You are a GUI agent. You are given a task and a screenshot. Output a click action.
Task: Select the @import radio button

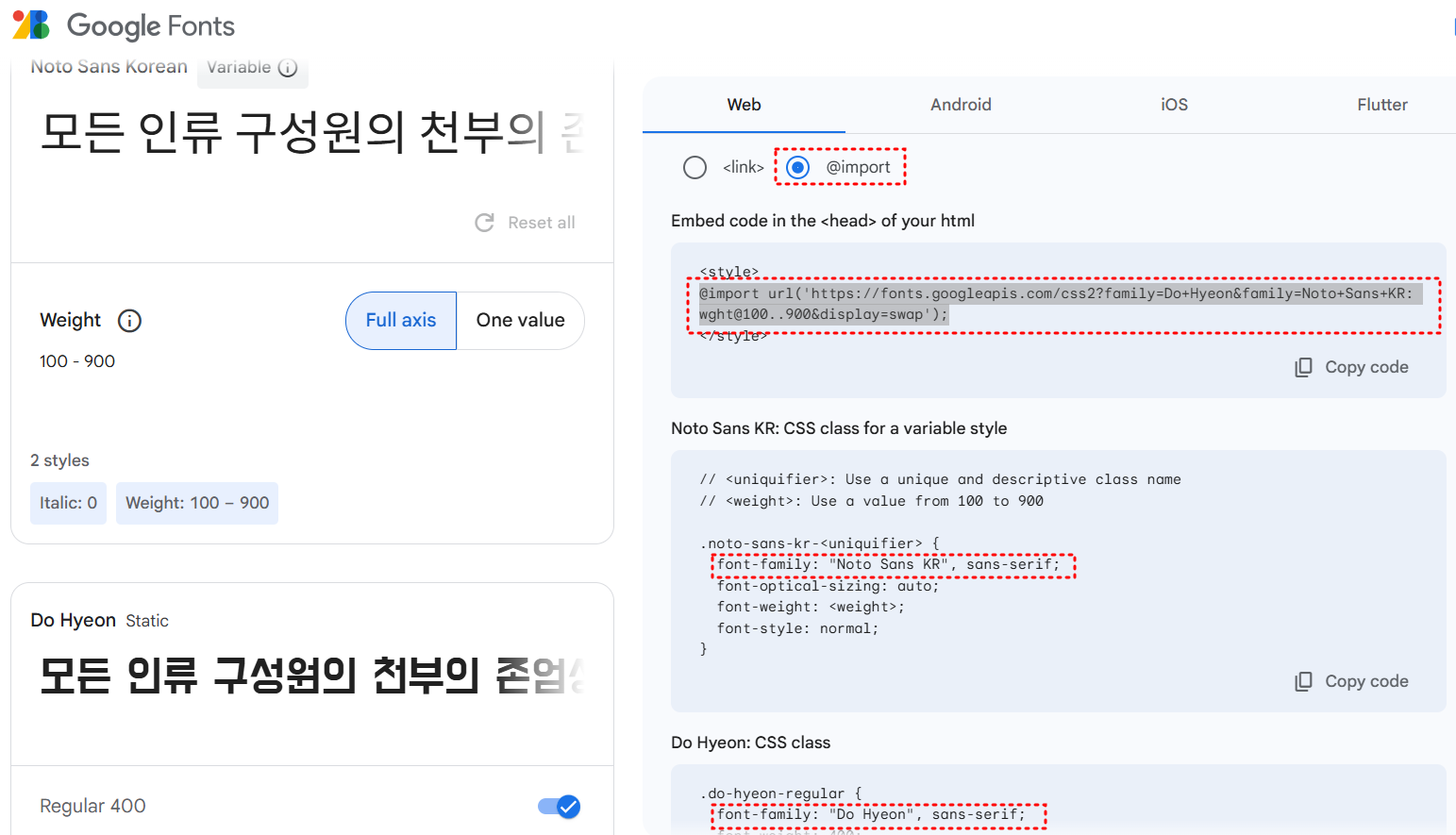click(x=798, y=167)
